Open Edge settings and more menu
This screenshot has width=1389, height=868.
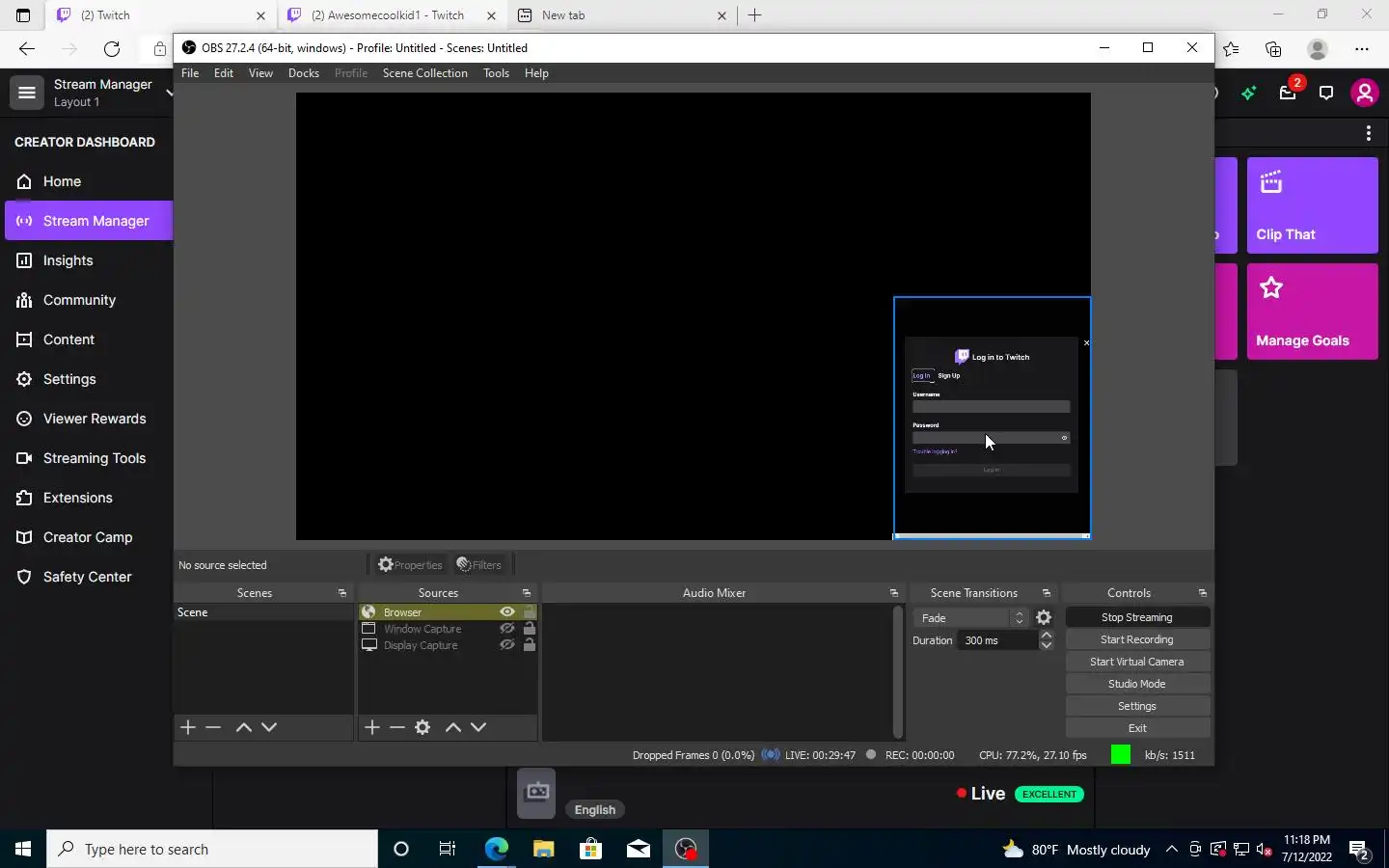1362,48
